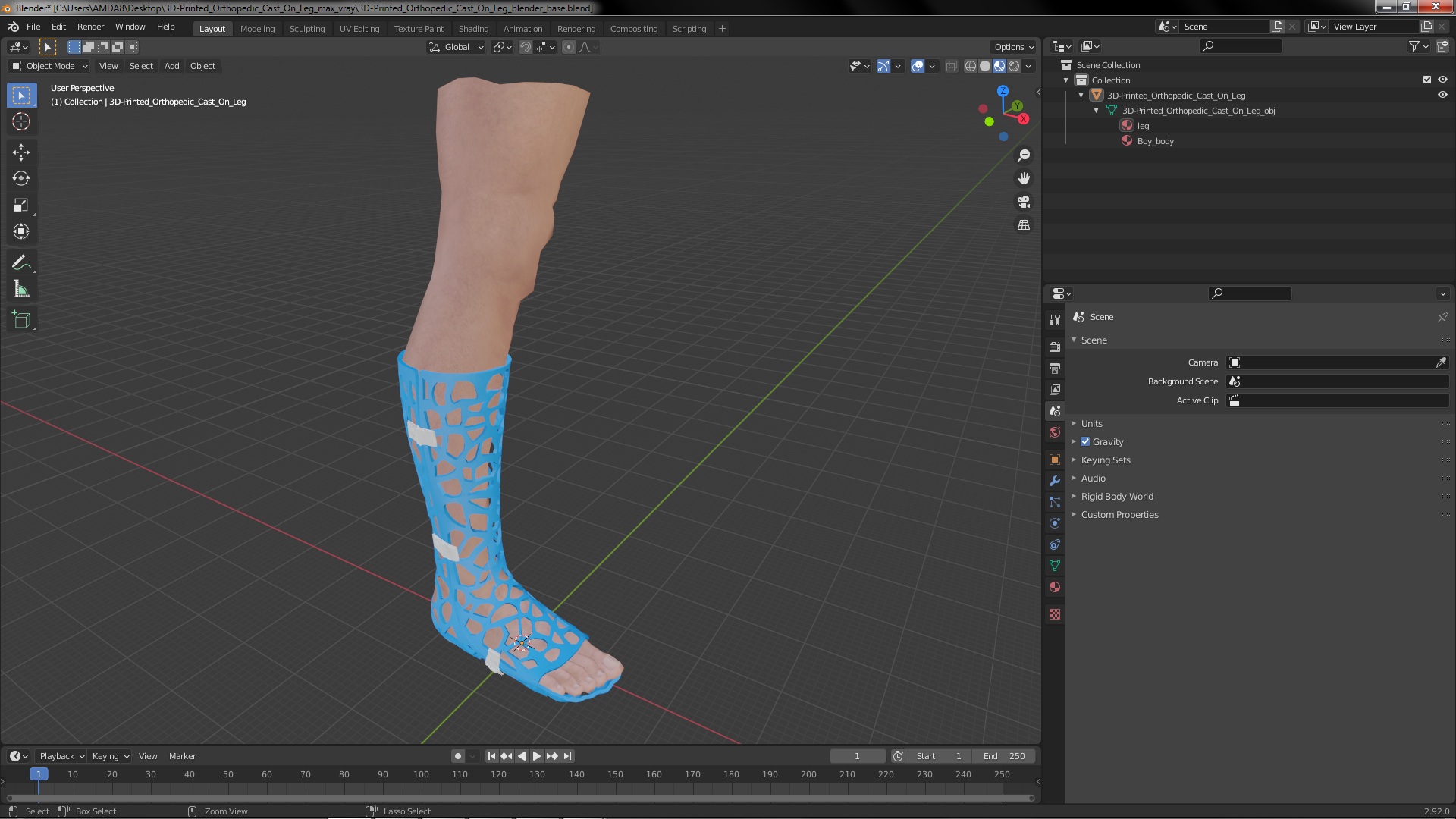Select the Rotate tool

coord(21,179)
